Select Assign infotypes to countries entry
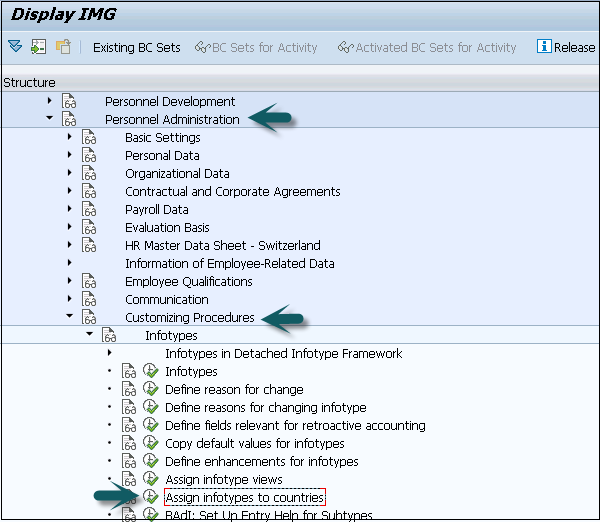600x522 pixels. (244, 498)
